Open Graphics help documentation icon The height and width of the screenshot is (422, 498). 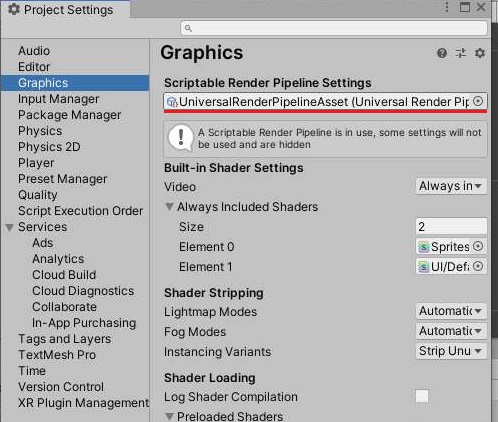pyautogui.click(x=442, y=53)
